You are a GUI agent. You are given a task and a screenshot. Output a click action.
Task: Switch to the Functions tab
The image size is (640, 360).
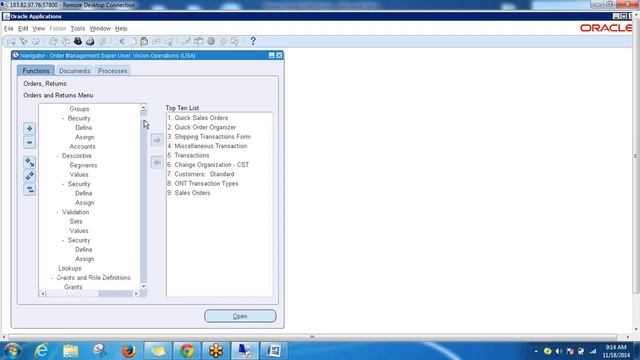coord(36,71)
